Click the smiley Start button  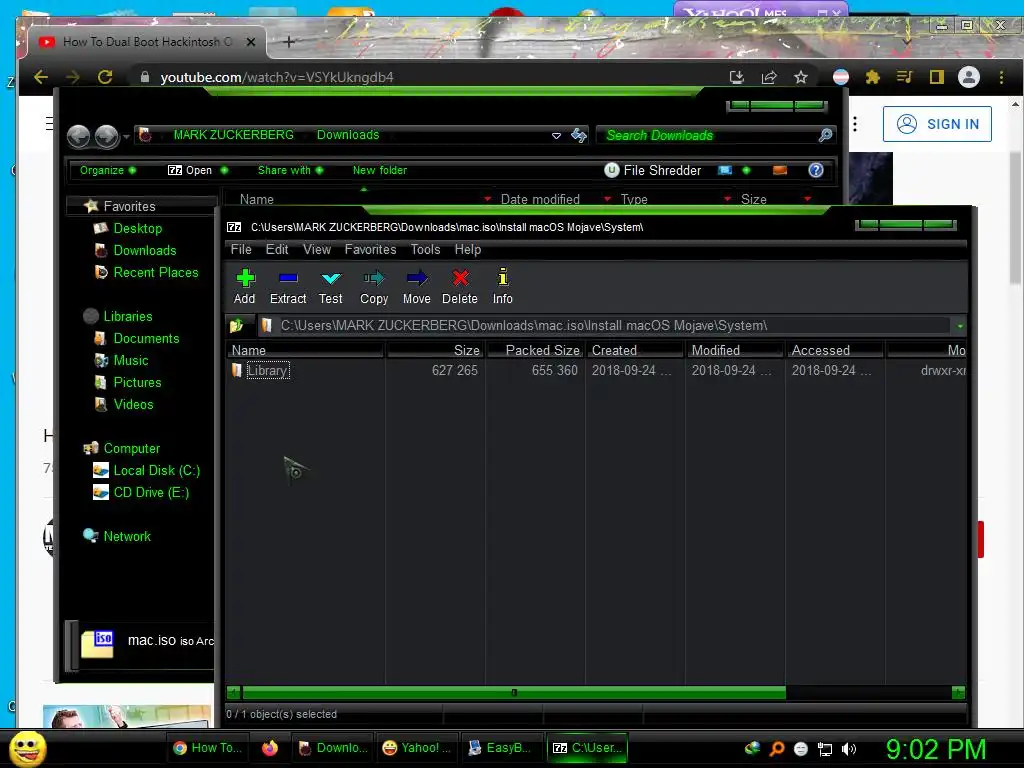tap(27, 748)
